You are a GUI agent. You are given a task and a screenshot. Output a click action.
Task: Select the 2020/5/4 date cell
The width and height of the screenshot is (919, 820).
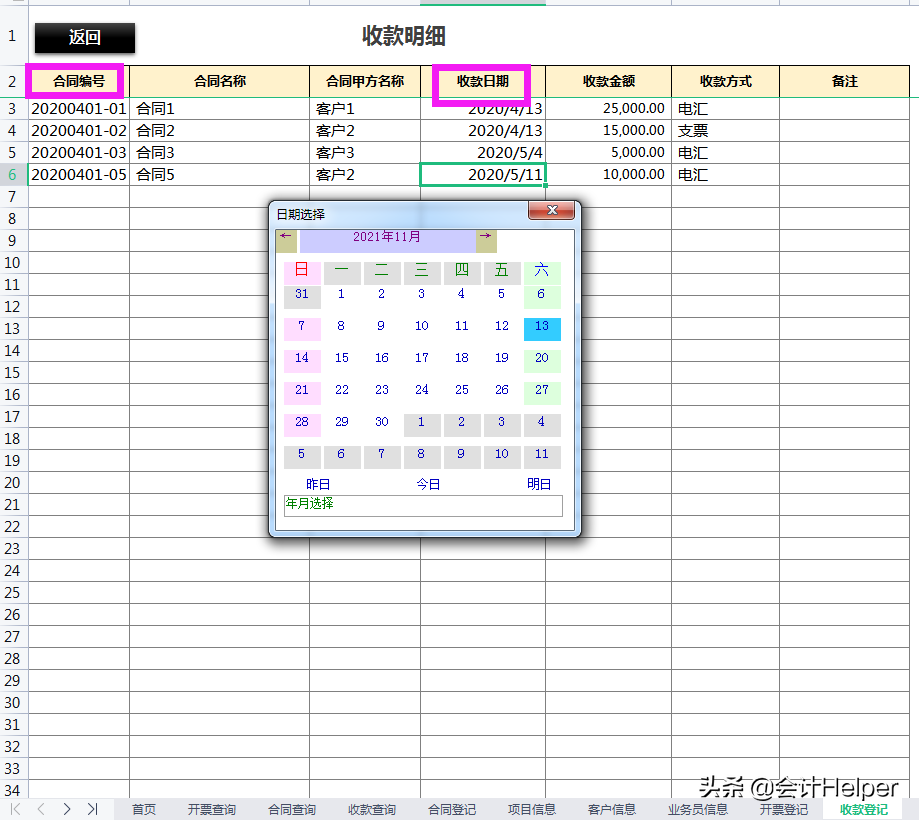482,153
